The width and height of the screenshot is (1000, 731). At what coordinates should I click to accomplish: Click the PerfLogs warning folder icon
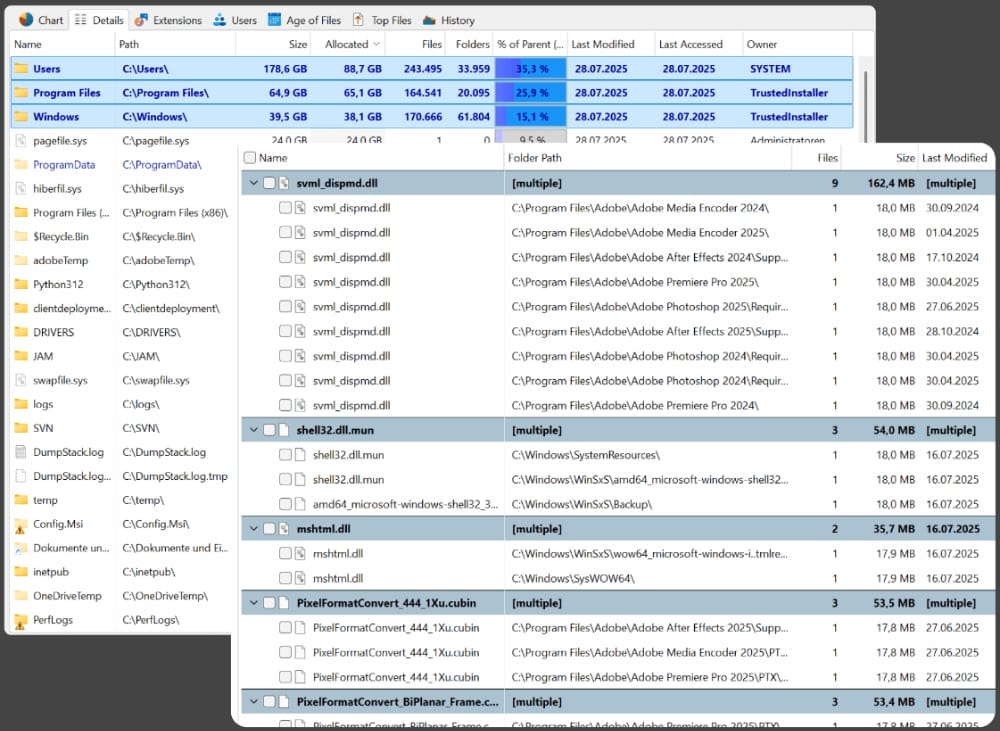(x=21, y=621)
